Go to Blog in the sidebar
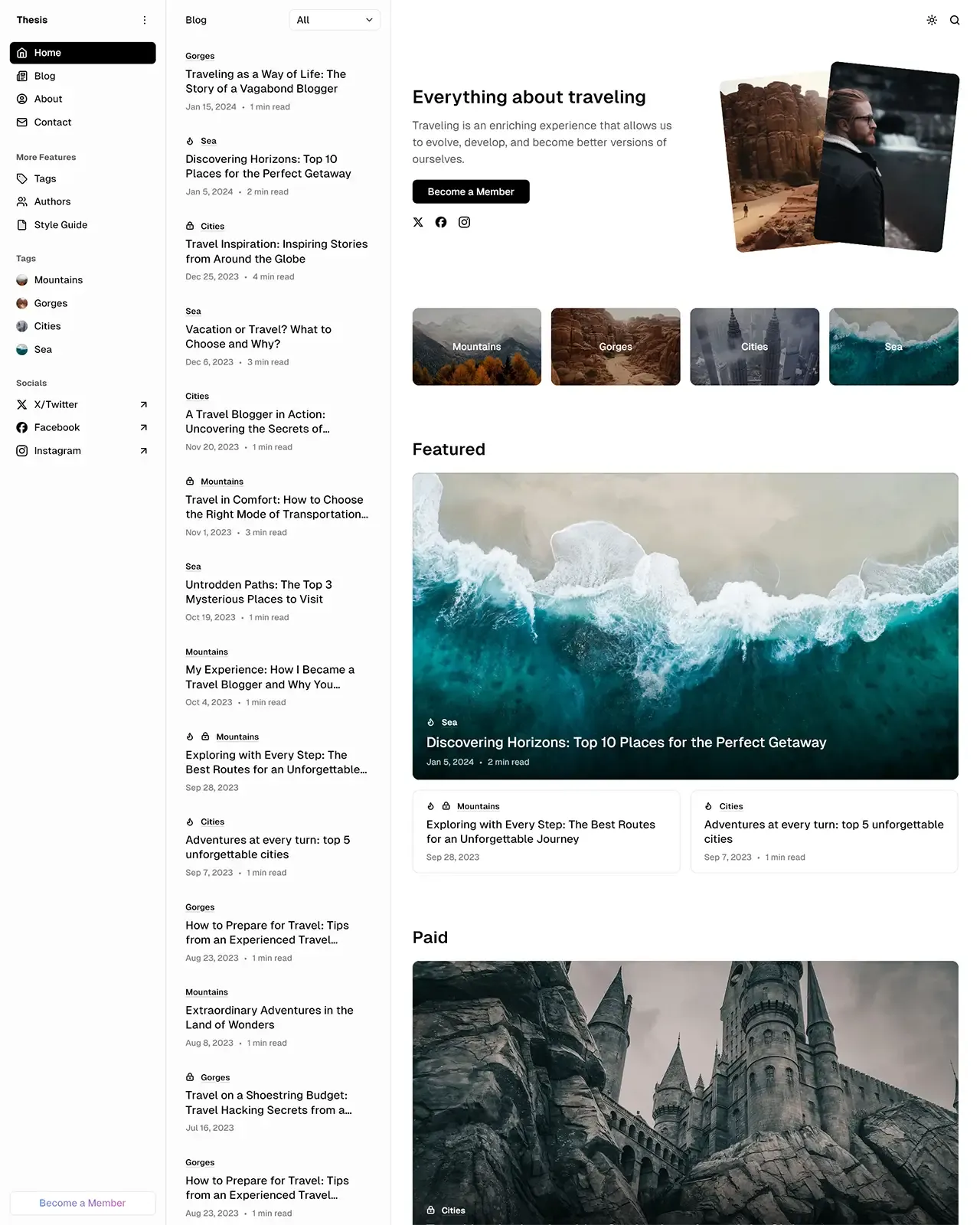 click(44, 77)
